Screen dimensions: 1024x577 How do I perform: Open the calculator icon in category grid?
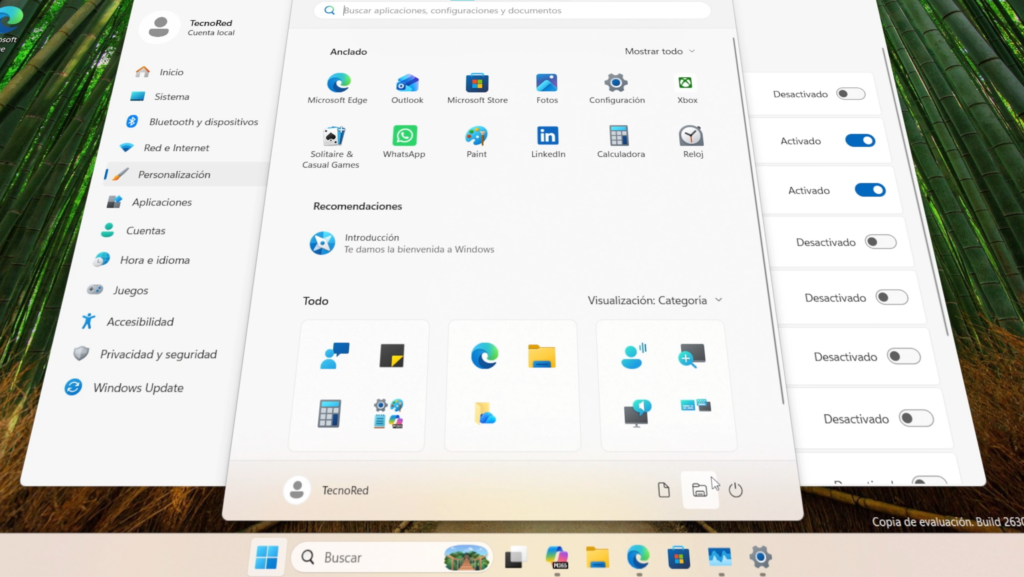[x=329, y=414]
